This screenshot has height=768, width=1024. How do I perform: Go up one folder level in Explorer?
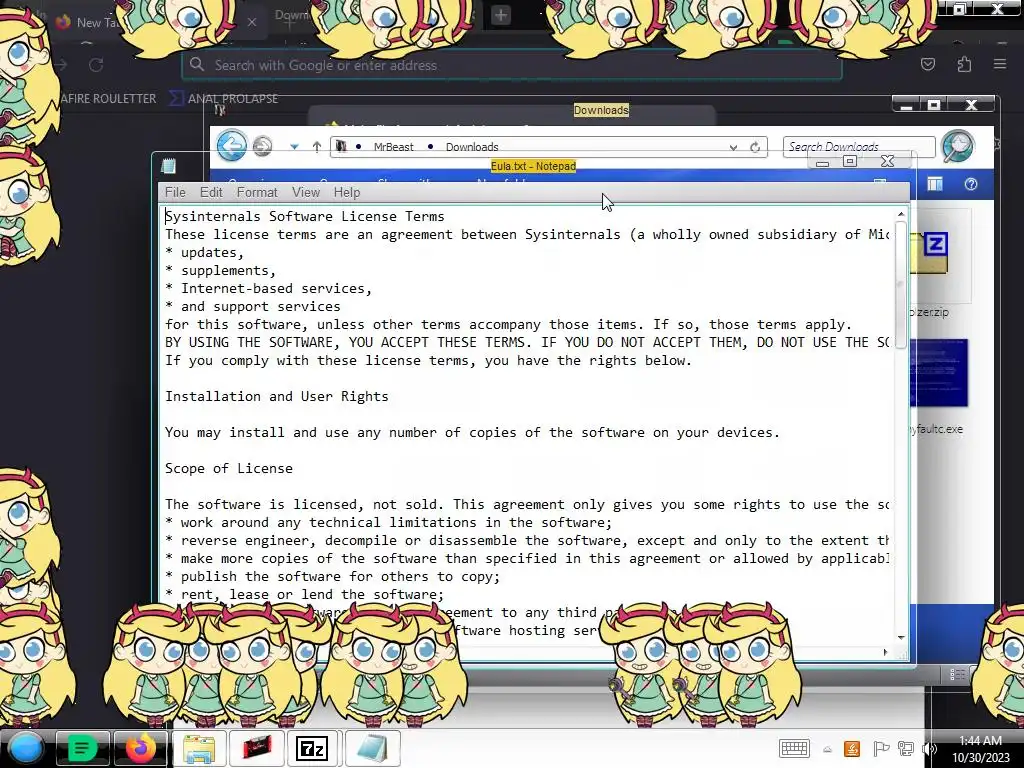coord(317,147)
